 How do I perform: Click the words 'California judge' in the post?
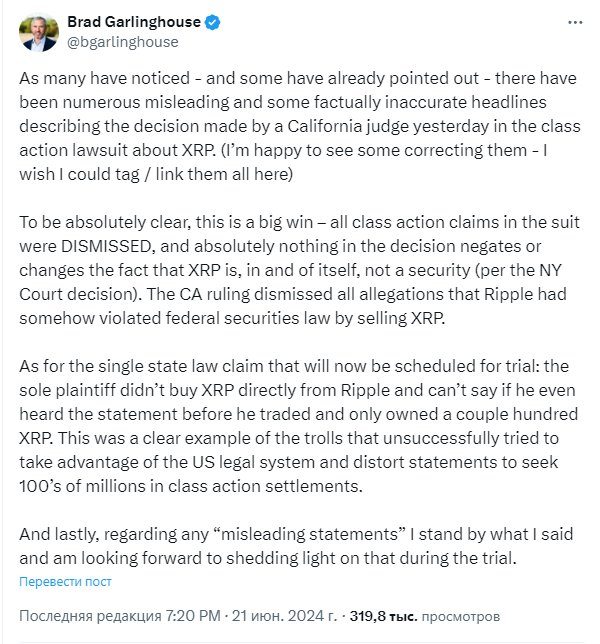coord(348,126)
